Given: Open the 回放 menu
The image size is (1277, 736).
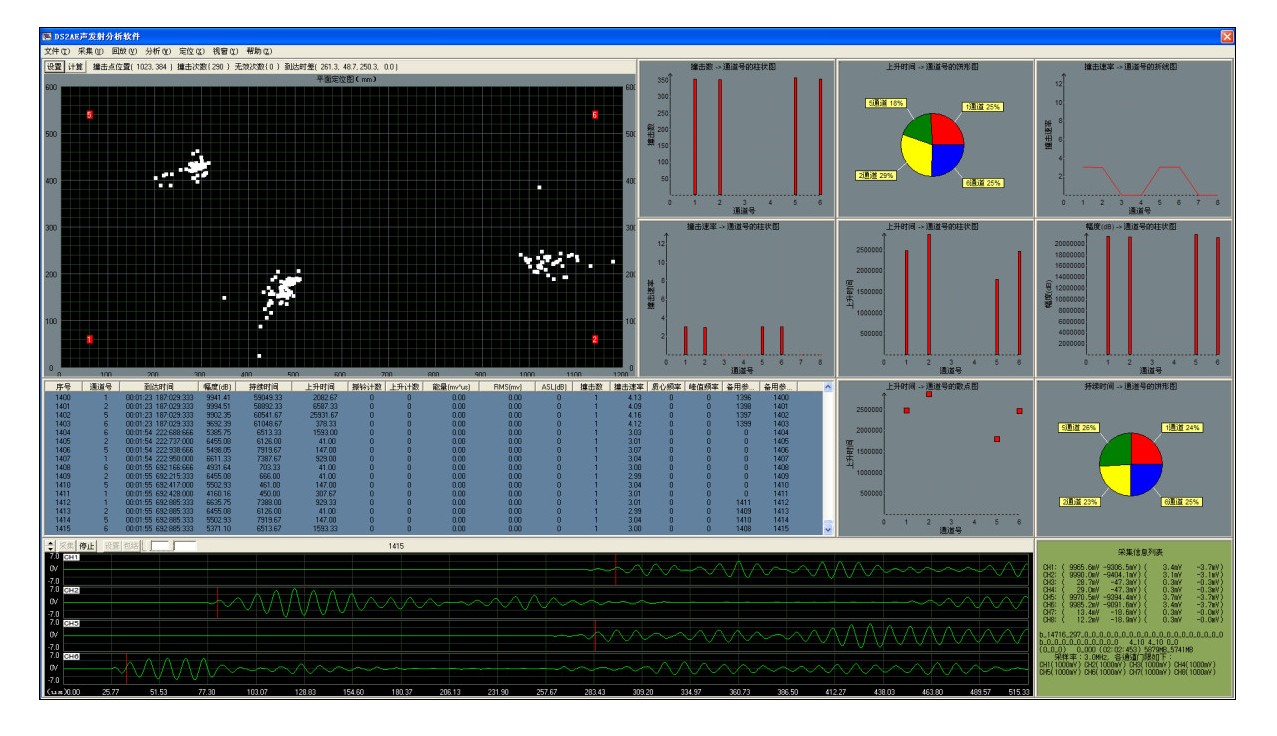Looking at the screenshot, I should [125, 50].
